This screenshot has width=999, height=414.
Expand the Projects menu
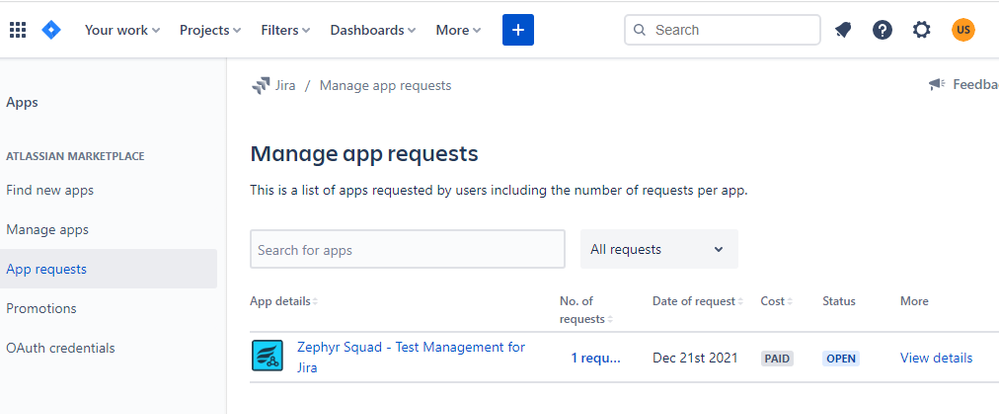(210, 30)
